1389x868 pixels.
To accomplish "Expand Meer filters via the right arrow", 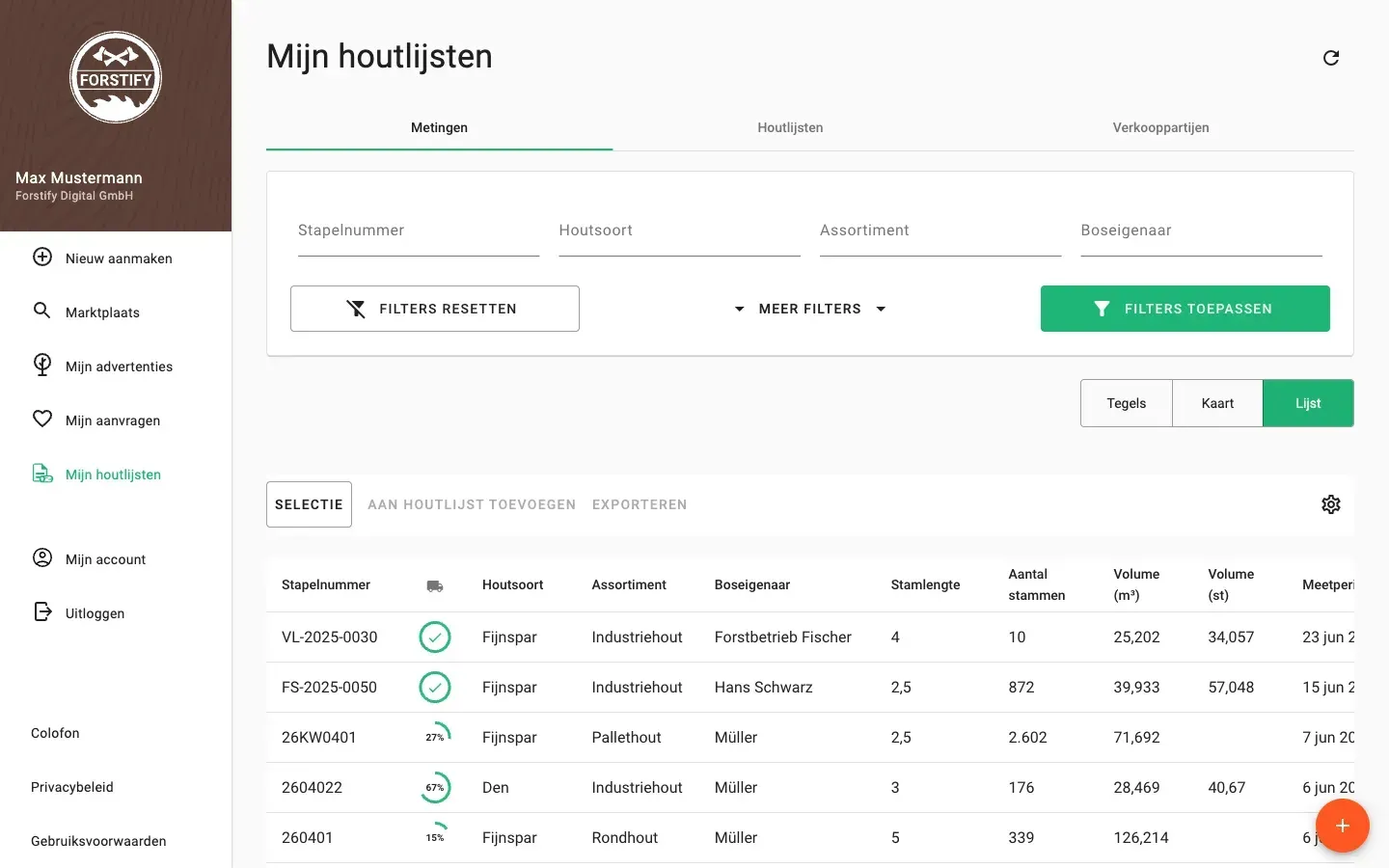I will tap(881, 309).
